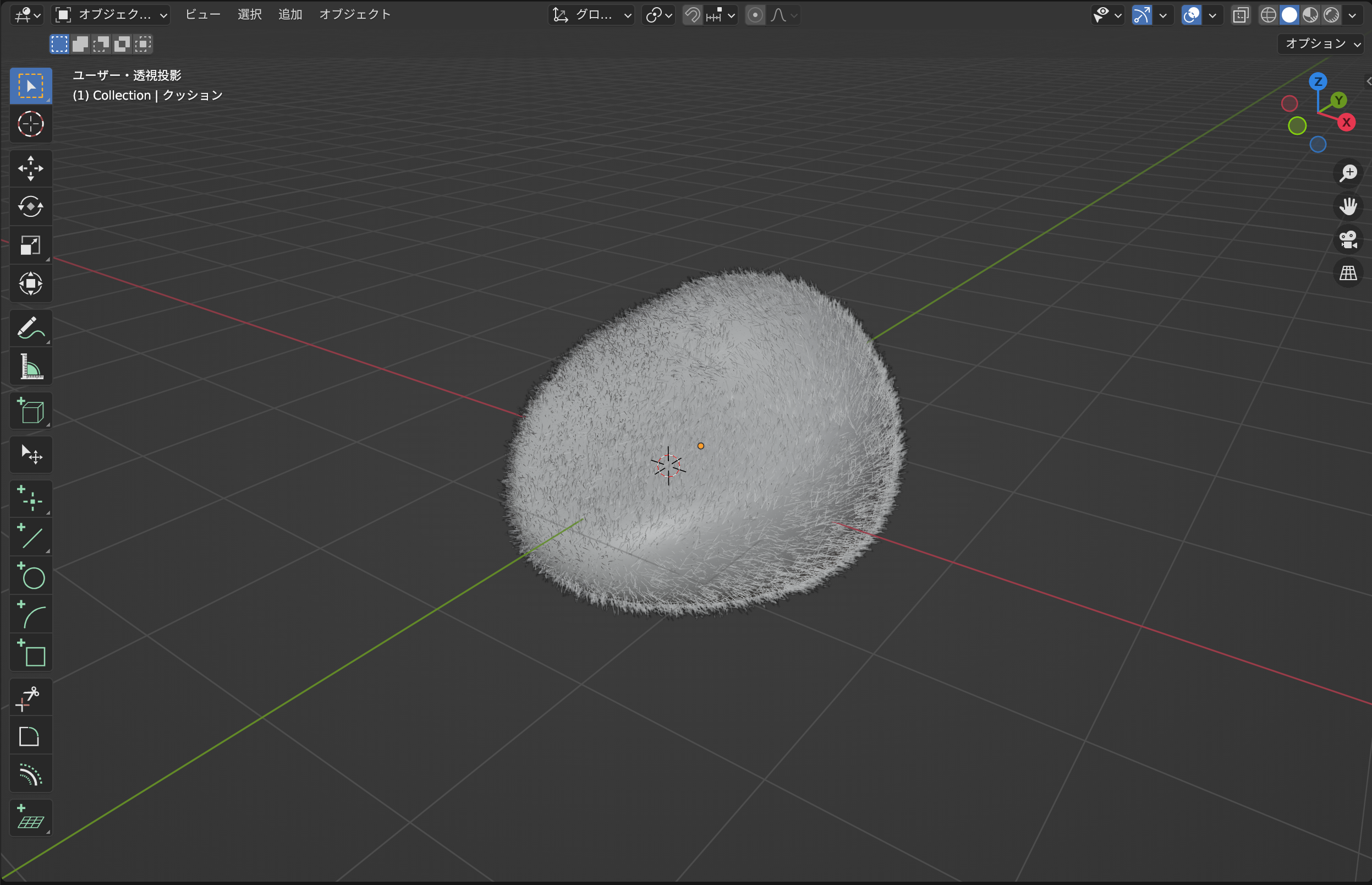Choose set new selection mode
This screenshot has height=885, width=1372.
59,43
